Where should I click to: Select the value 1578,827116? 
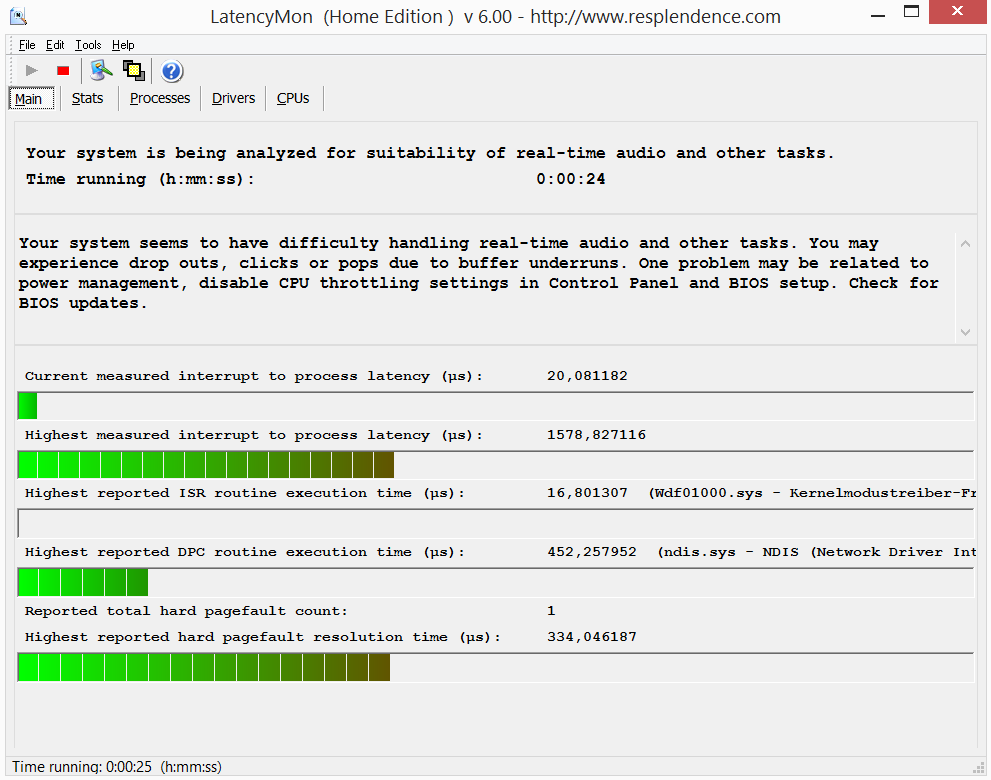click(x=596, y=434)
